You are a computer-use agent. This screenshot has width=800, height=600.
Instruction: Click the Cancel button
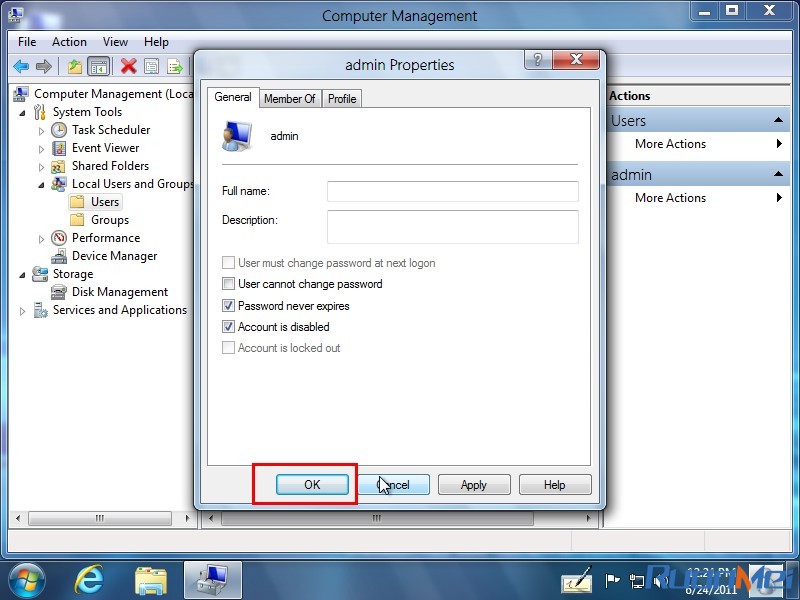tap(393, 485)
